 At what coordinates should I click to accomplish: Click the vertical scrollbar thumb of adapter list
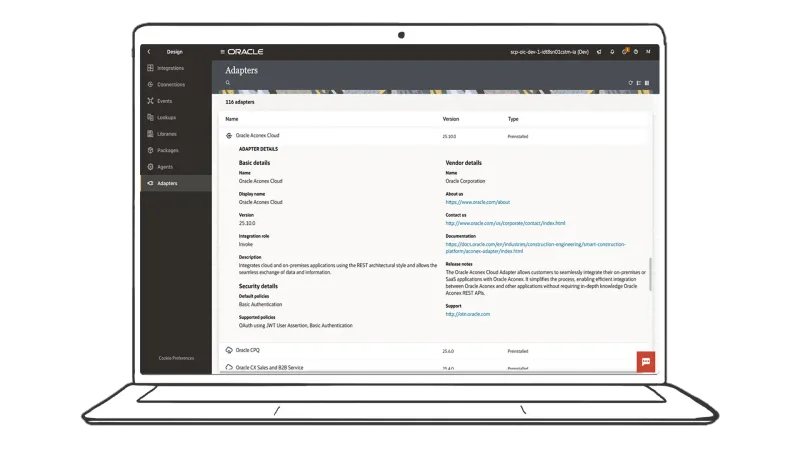click(x=650, y=274)
